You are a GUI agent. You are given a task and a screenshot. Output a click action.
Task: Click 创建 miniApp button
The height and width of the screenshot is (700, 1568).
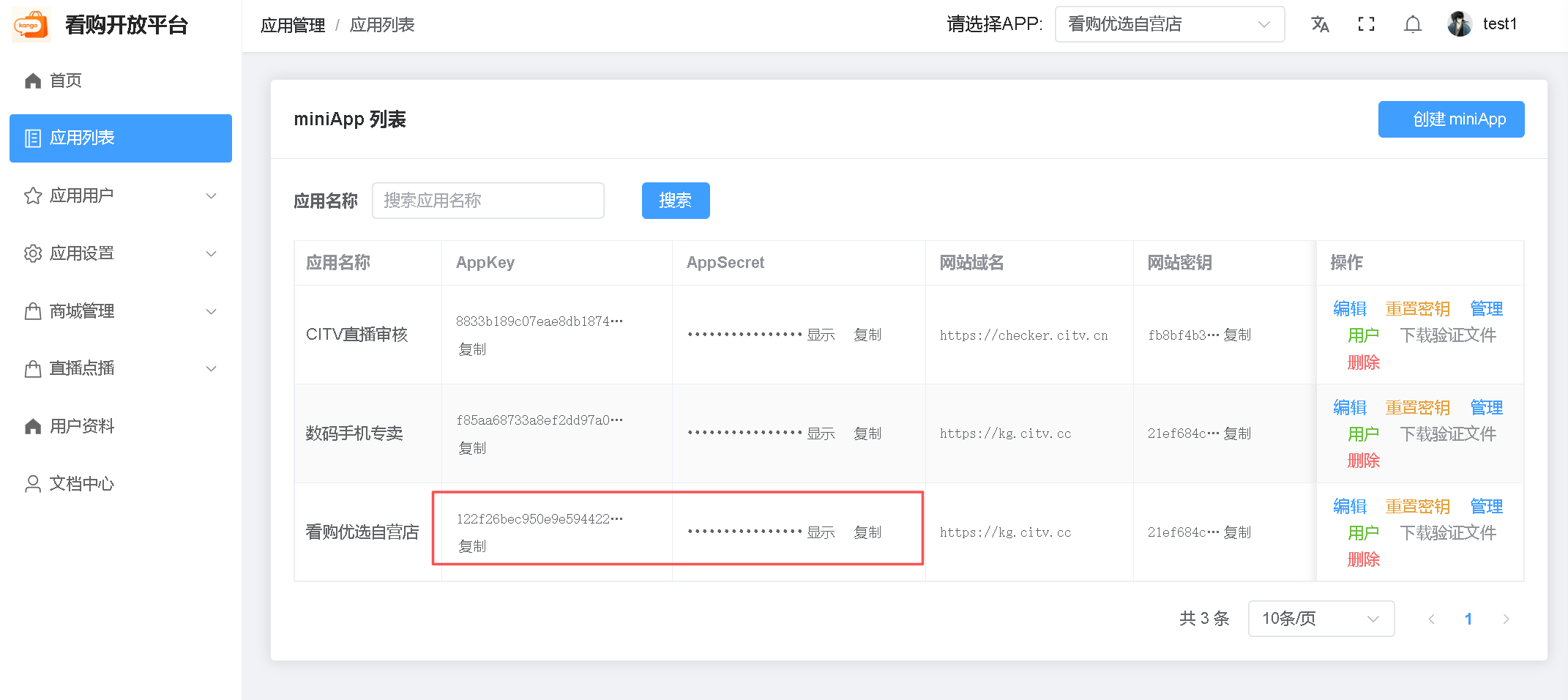point(1451,119)
